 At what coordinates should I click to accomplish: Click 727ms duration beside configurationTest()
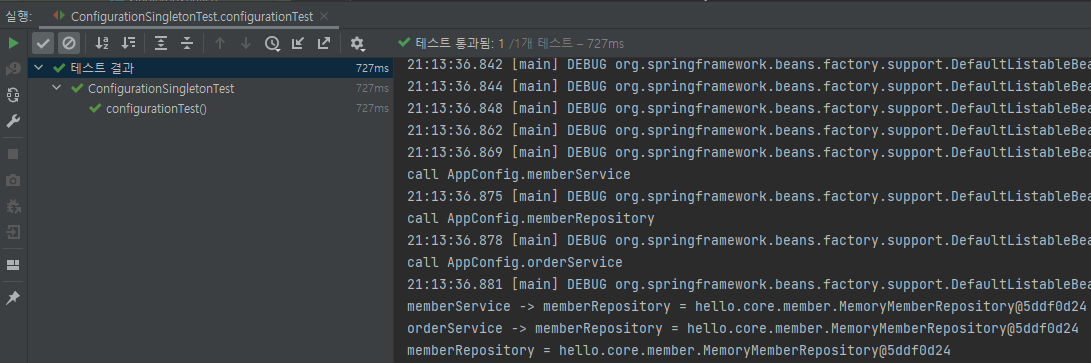tap(372, 108)
